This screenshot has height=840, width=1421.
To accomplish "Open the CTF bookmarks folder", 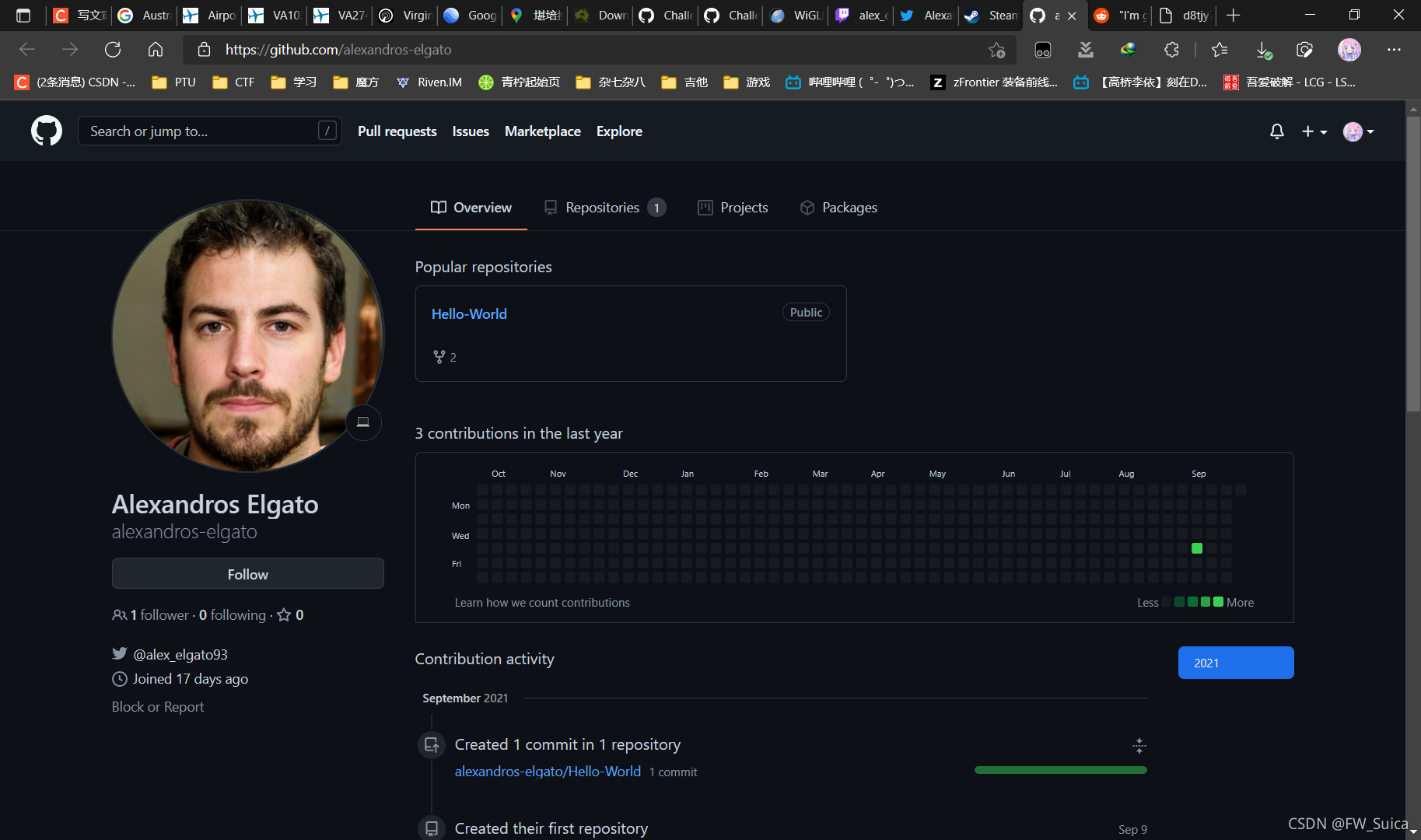I will point(233,82).
